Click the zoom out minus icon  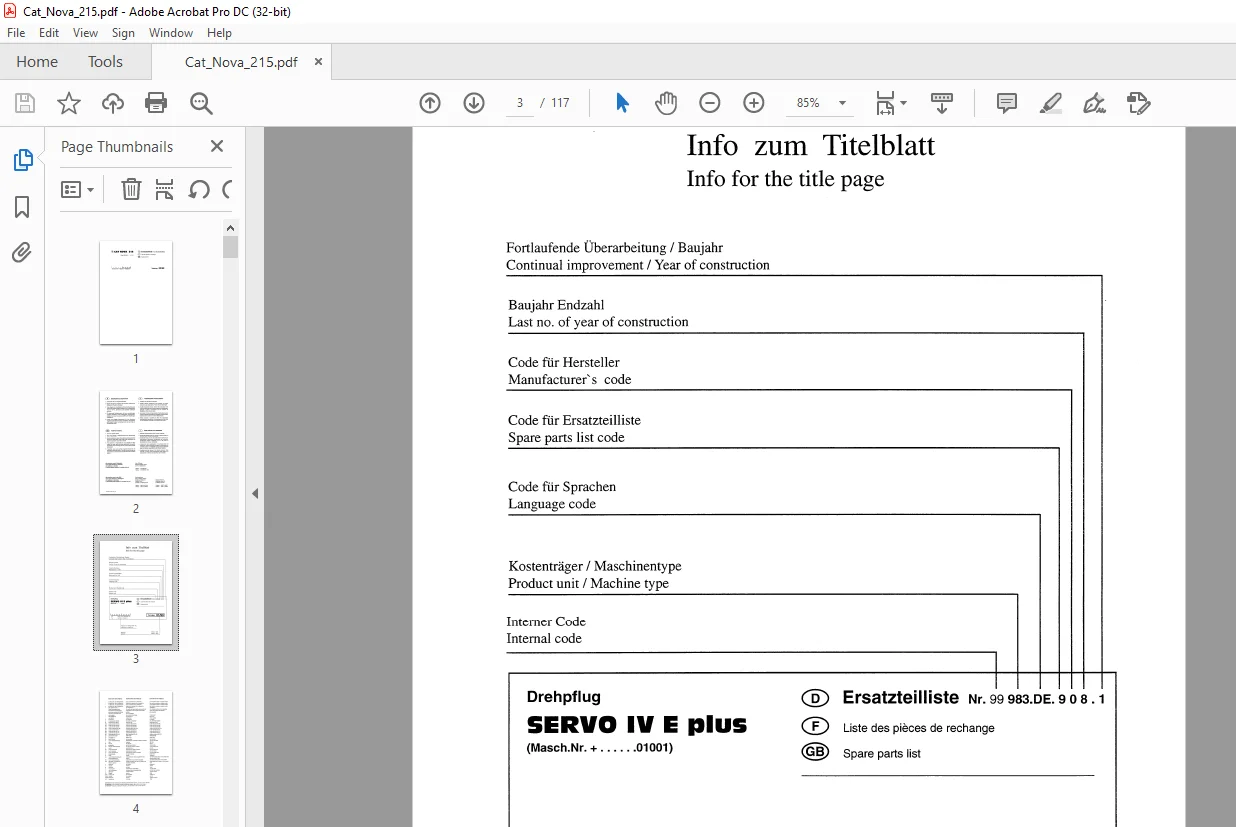tap(710, 103)
